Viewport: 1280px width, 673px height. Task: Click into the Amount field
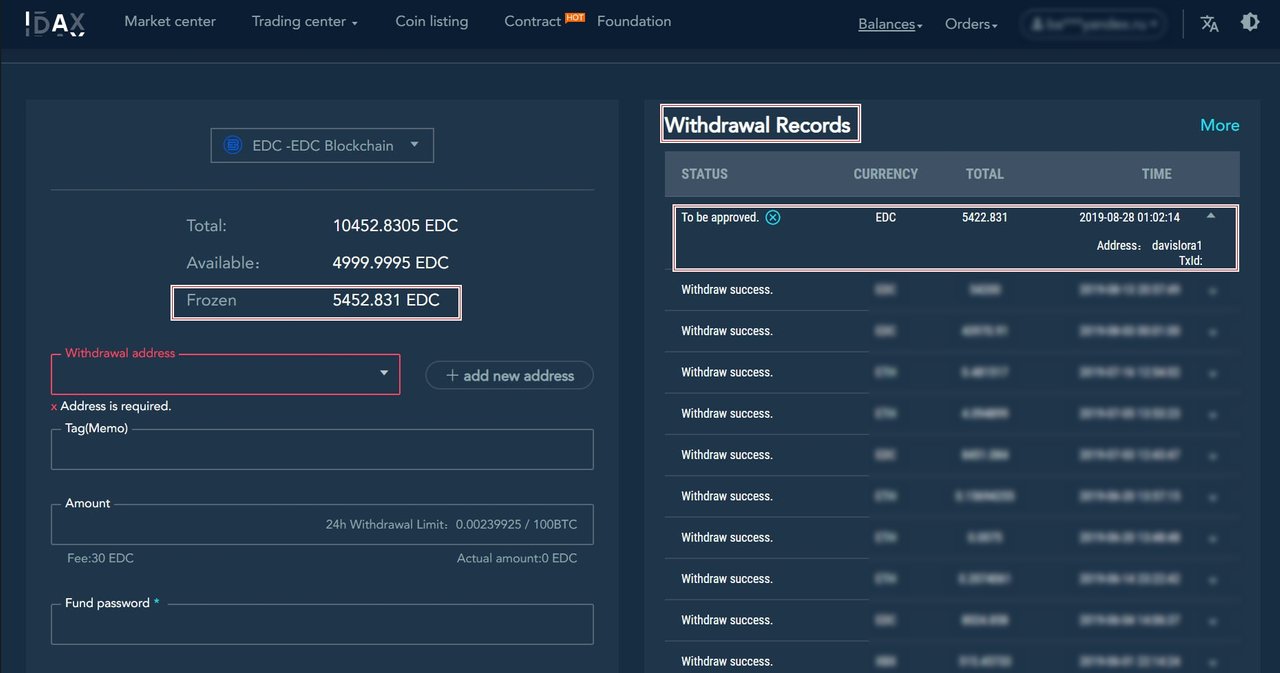pyautogui.click(x=322, y=524)
